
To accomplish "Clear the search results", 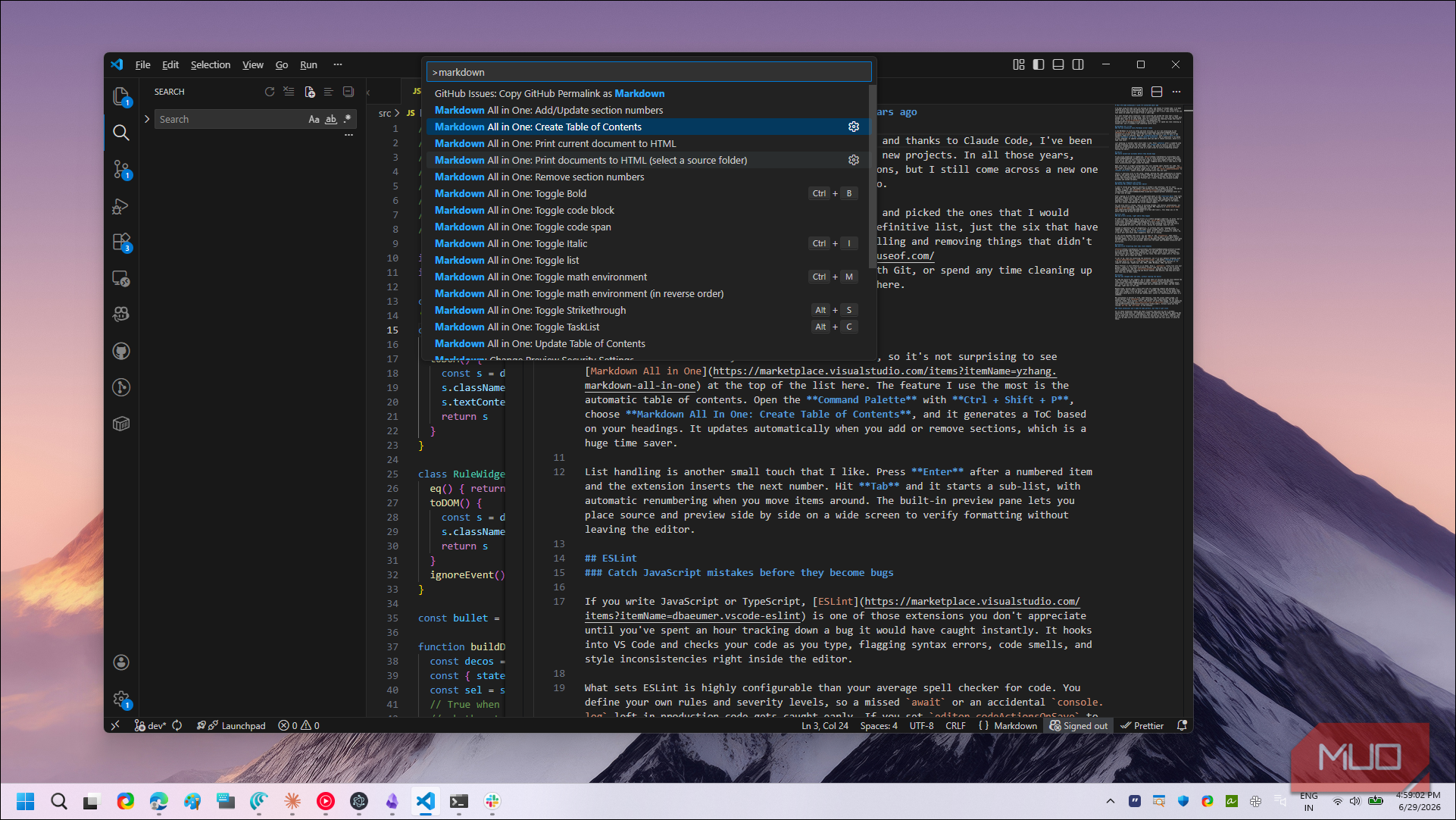I will coord(289,92).
